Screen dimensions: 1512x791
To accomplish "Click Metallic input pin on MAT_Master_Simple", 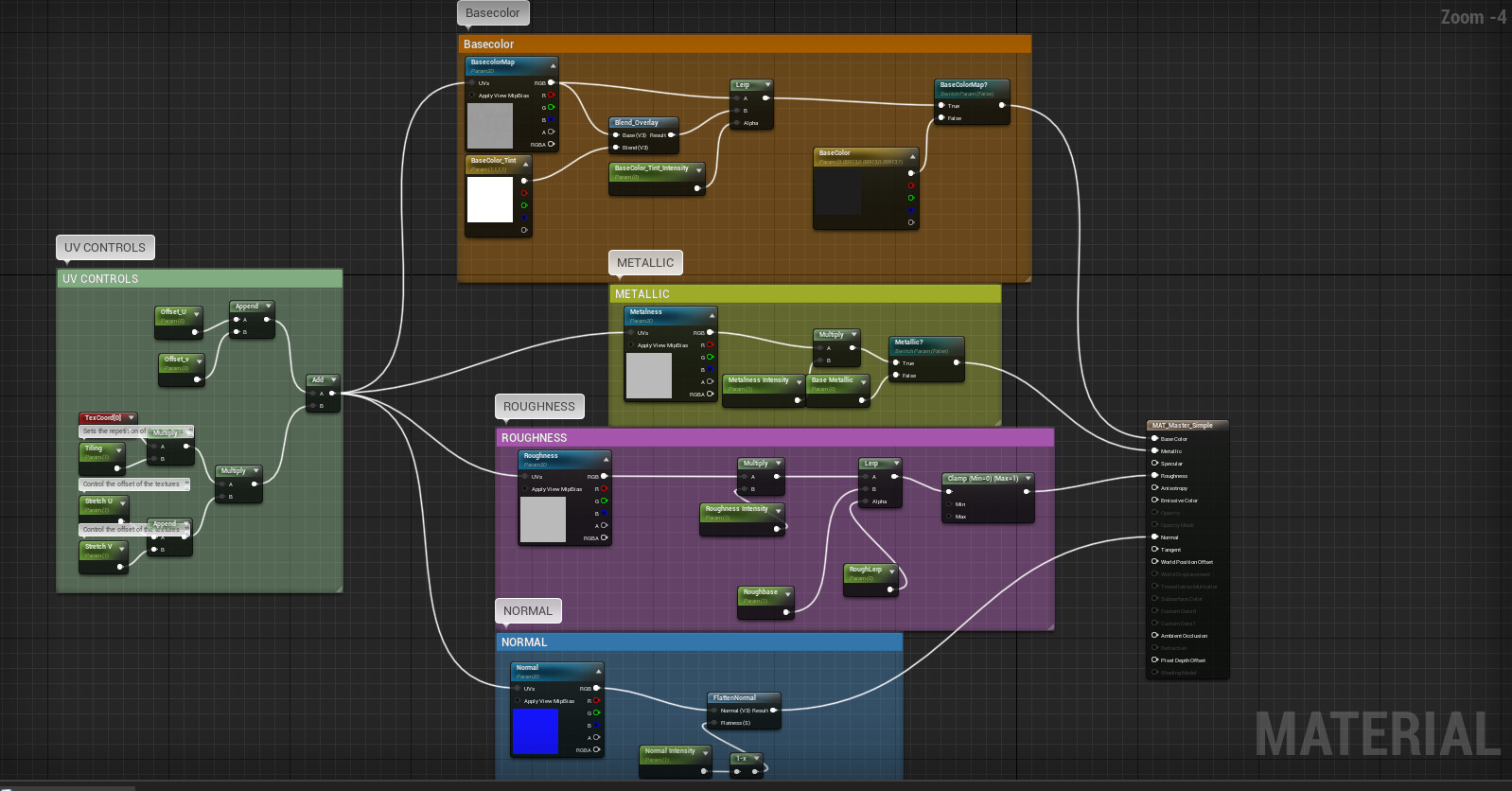I will coord(1154,450).
